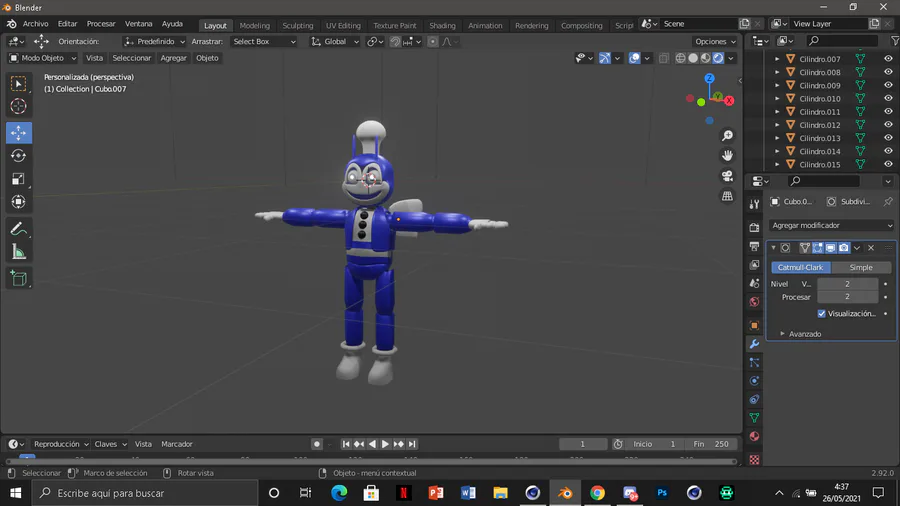Switch to wireframe viewport shading
The width and height of the screenshot is (900, 506).
pyautogui.click(x=680, y=58)
